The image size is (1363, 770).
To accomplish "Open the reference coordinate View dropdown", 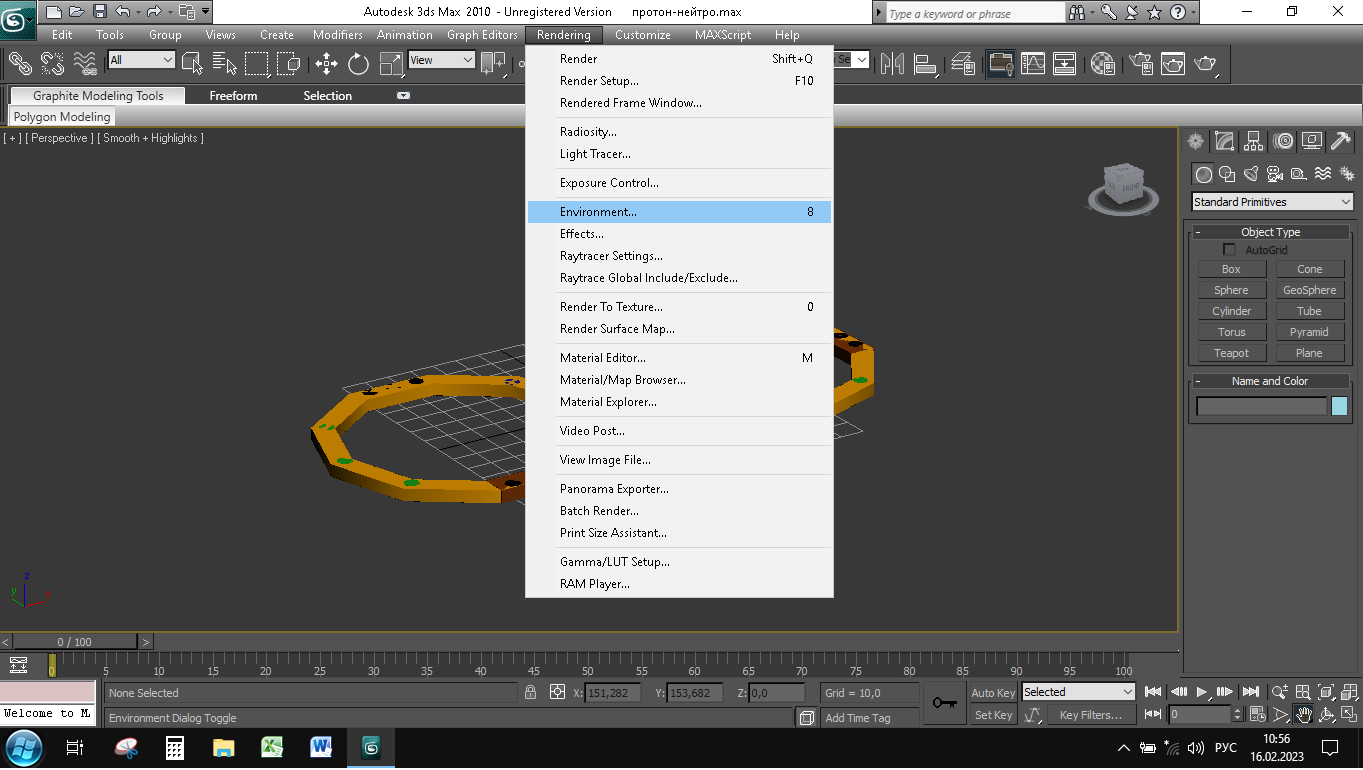I will (441, 60).
